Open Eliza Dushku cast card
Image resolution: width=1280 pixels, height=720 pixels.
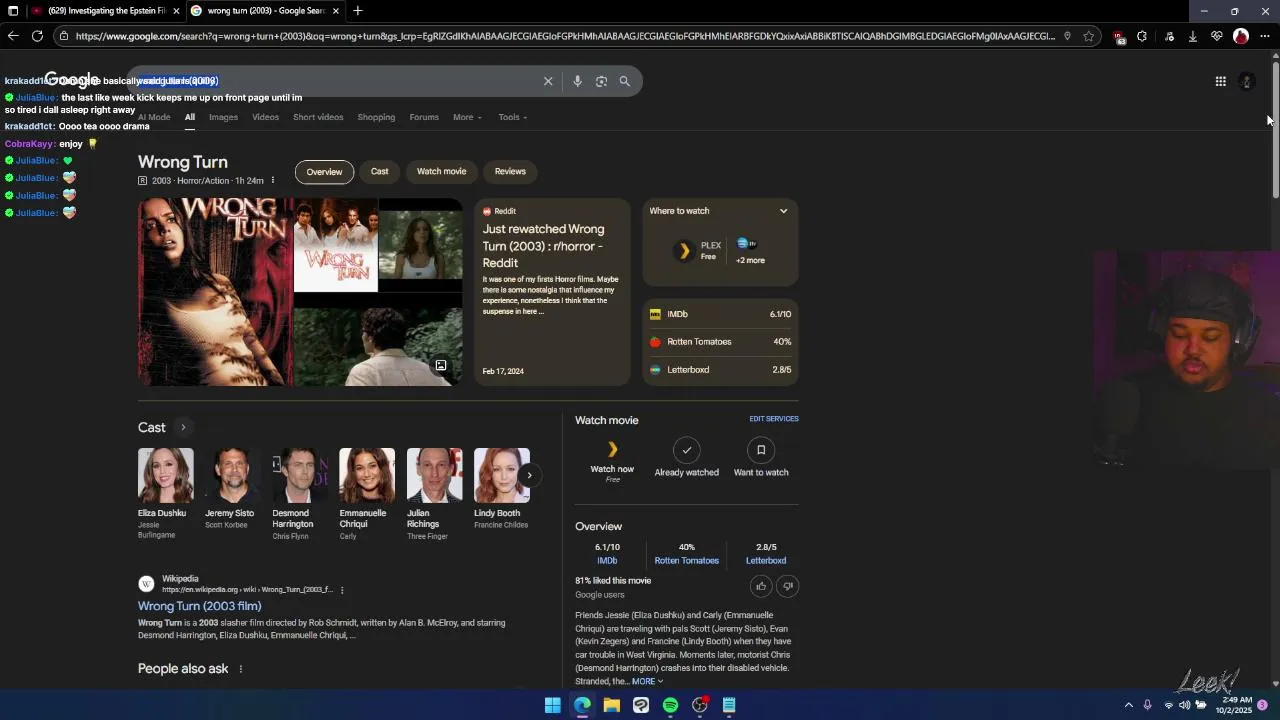[x=165, y=494]
